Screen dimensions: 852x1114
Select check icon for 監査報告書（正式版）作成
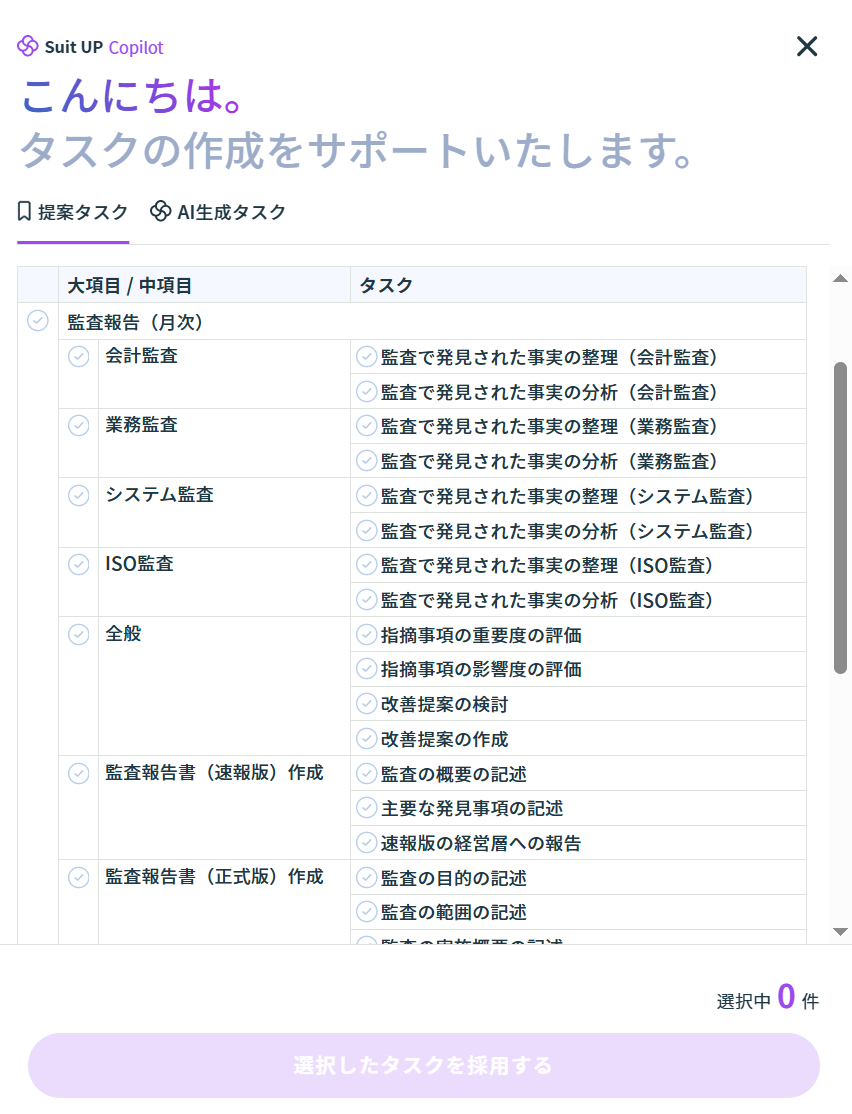click(78, 877)
